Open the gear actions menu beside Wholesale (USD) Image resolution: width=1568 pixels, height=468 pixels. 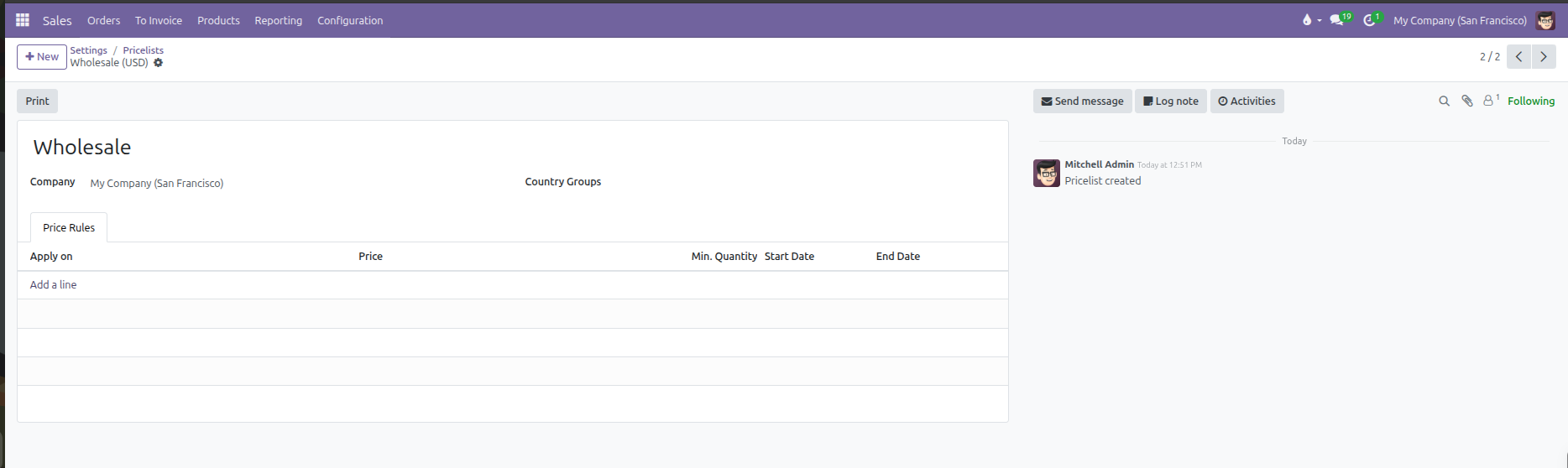pos(158,63)
